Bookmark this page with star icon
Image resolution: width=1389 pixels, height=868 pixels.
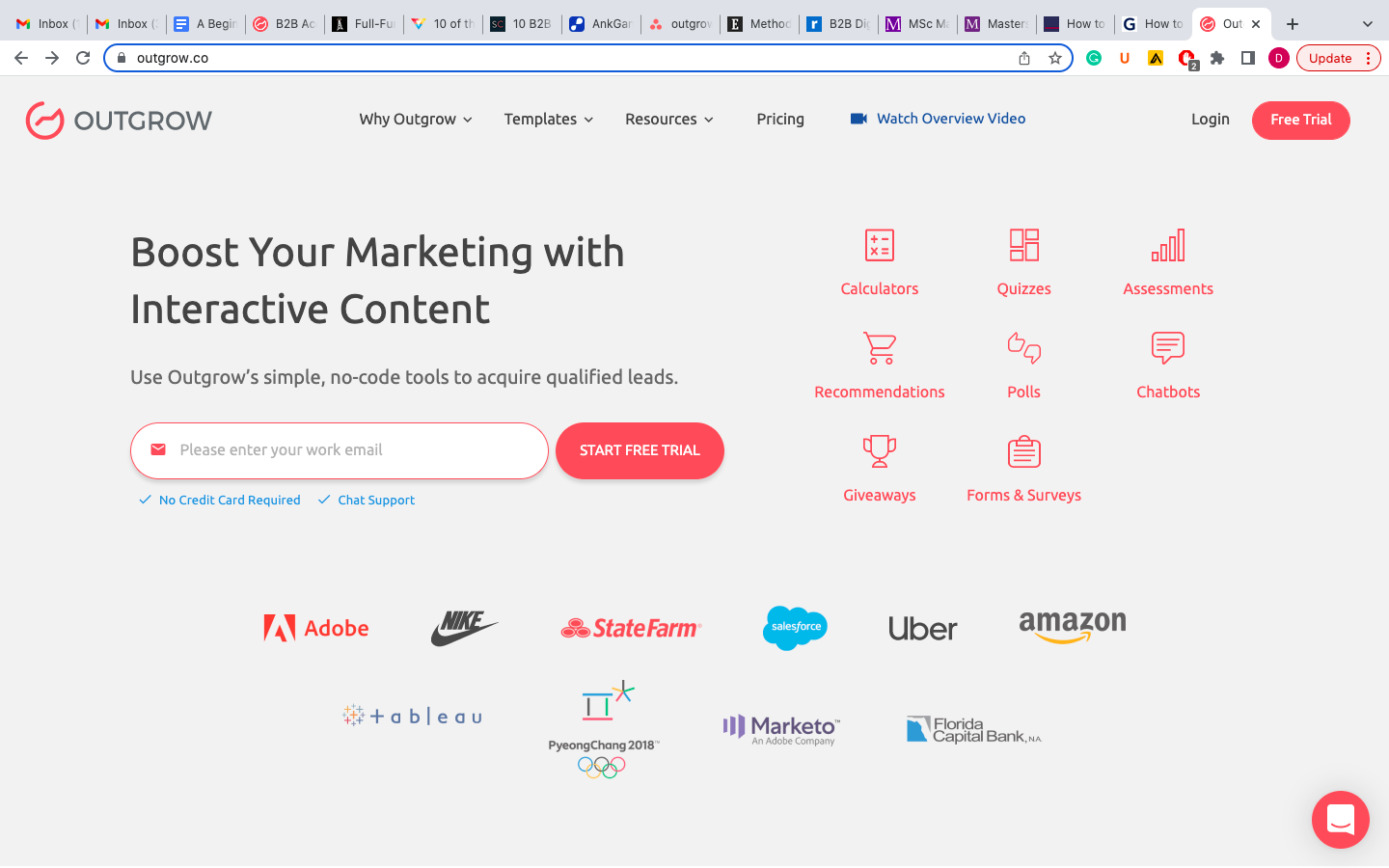pyautogui.click(x=1055, y=58)
